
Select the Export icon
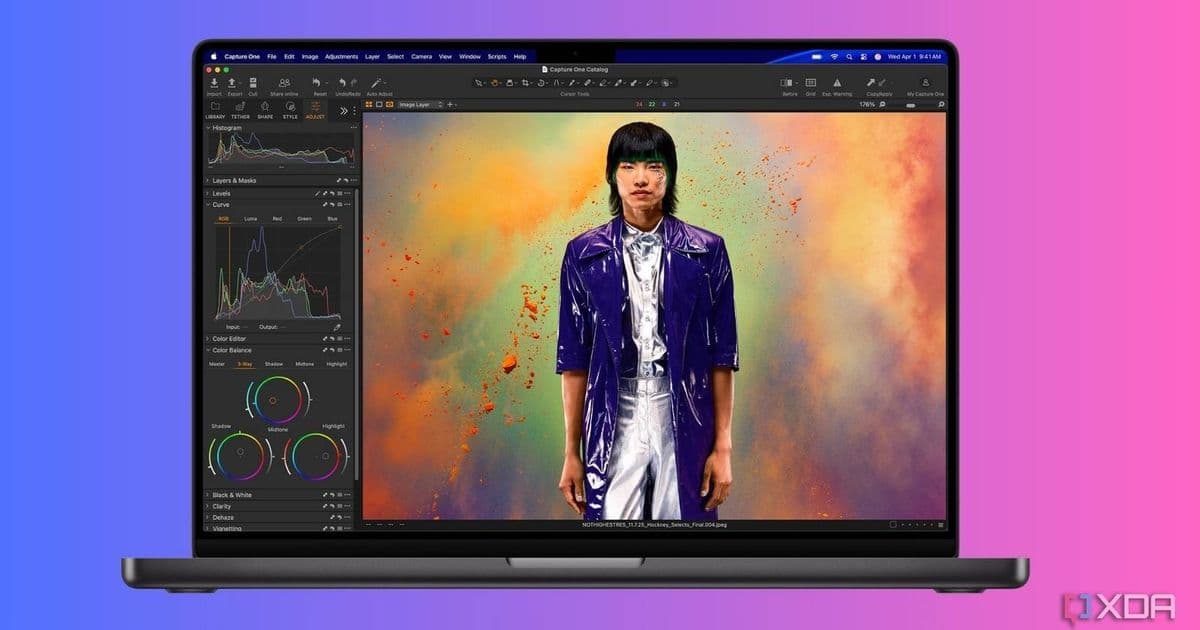pyautogui.click(x=232, y=82)
